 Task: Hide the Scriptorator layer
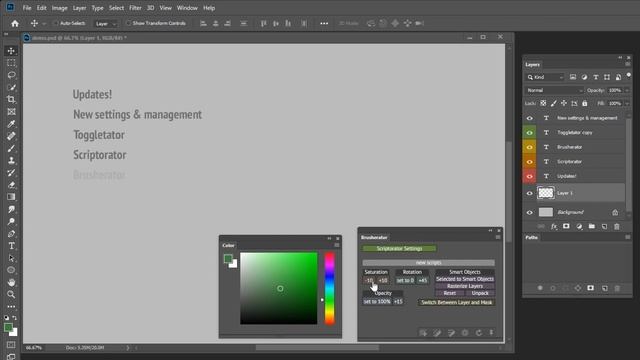point(529,162)
